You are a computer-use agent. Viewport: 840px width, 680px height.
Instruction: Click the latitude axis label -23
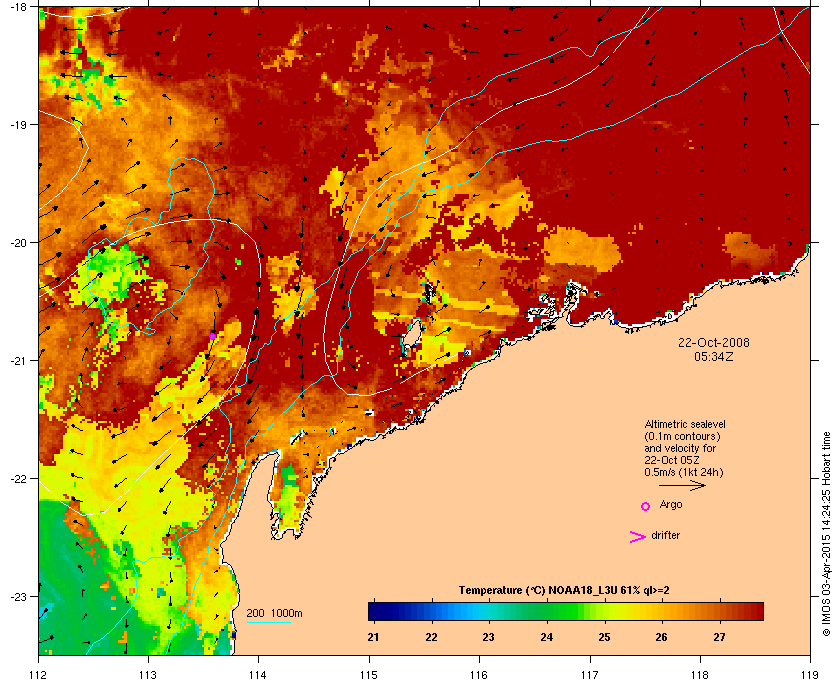click(x=19, y=596)
